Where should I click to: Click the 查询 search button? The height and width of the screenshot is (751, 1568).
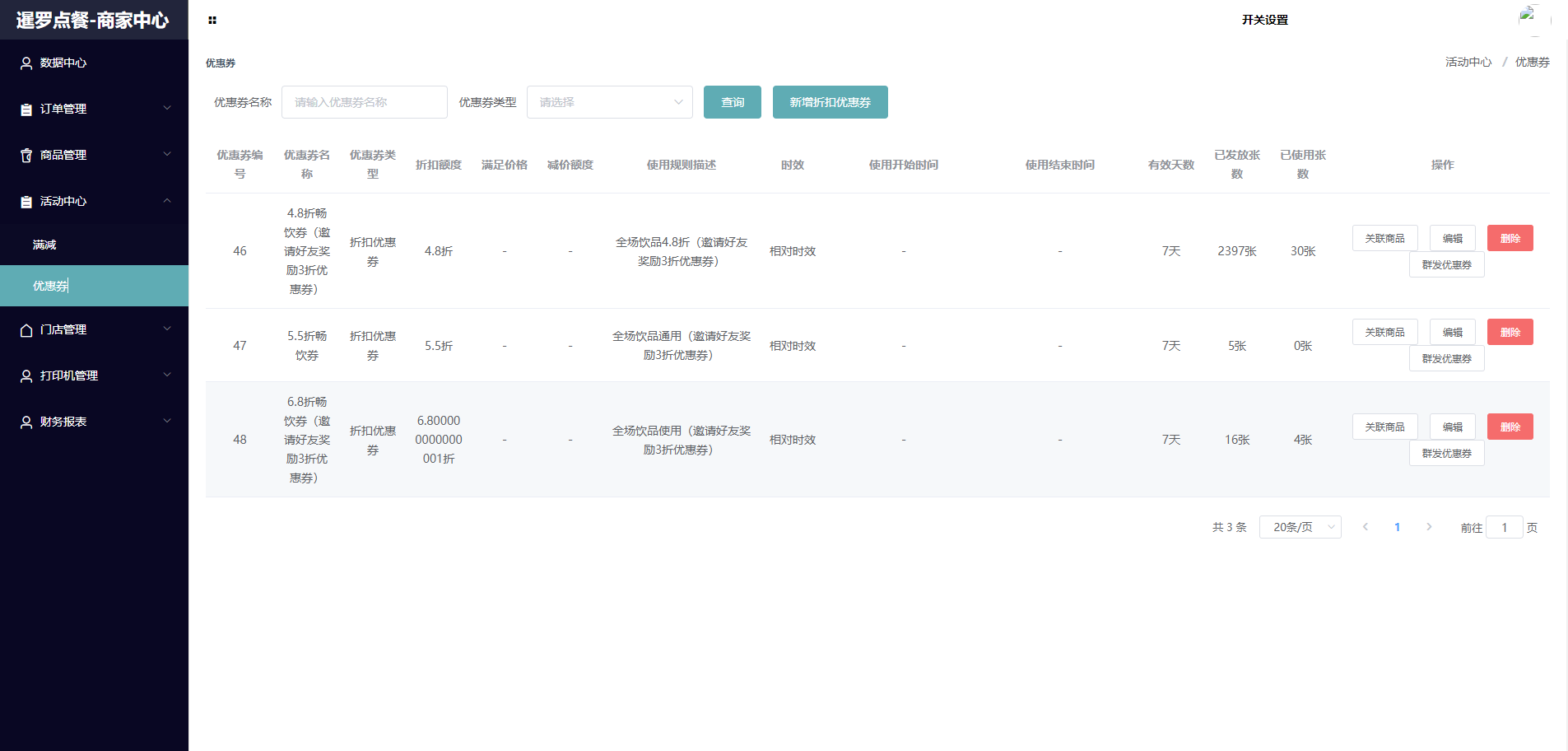click(733, 102)
